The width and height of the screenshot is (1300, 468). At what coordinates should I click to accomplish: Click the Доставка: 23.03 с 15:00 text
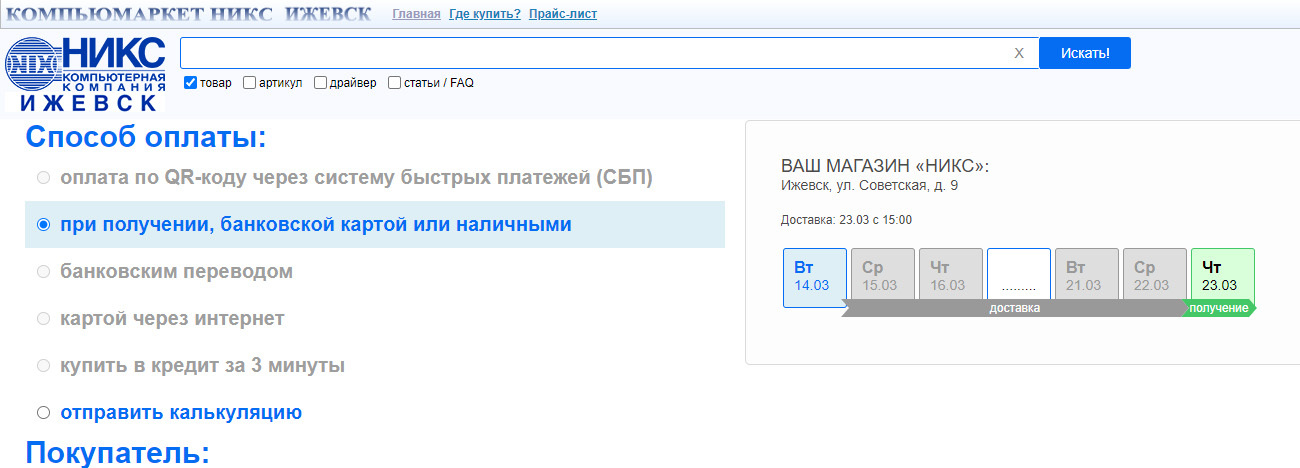pyautogui.click(x=846, y=220)
